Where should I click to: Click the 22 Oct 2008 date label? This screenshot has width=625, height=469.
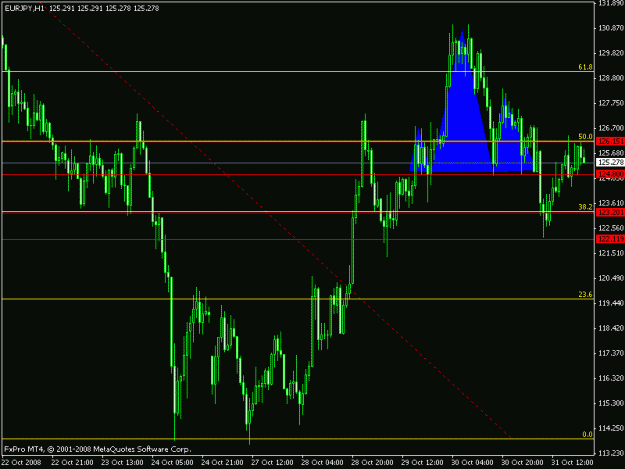tap(21, 462)
